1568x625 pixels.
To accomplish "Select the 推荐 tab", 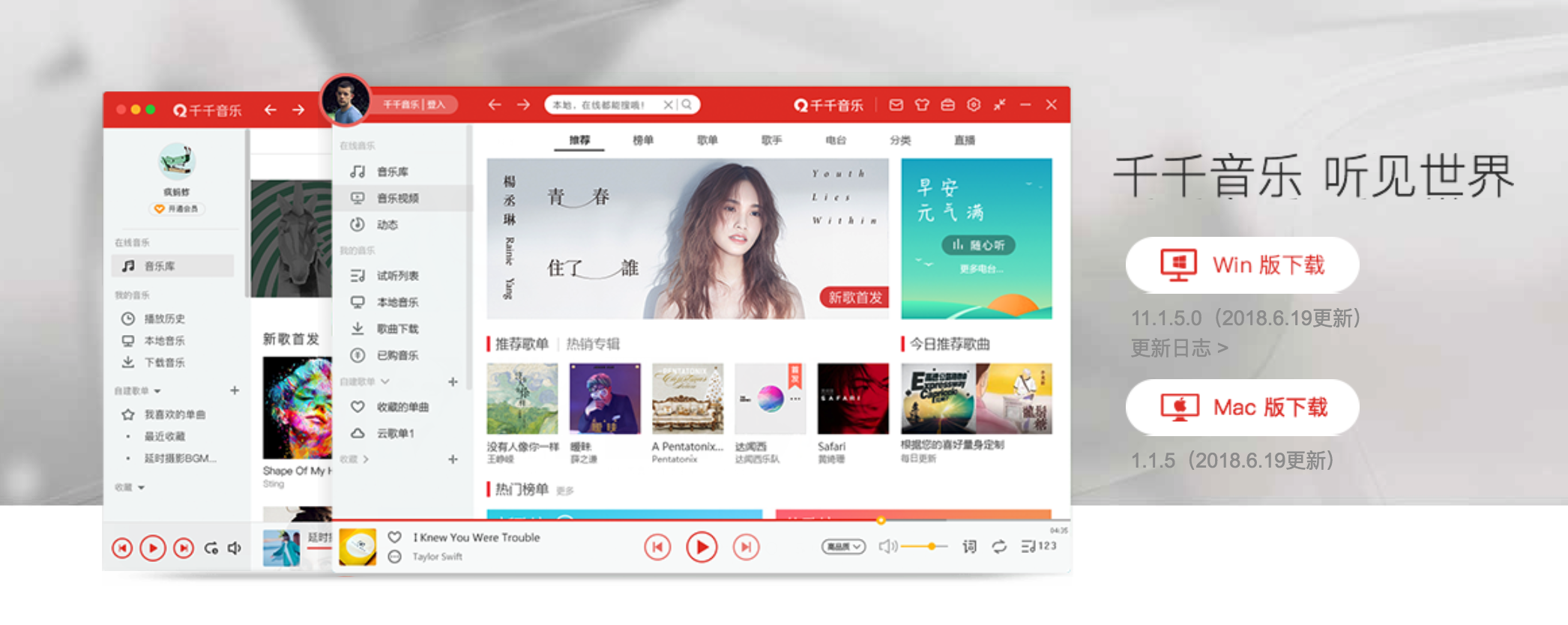I will [579, 140].
